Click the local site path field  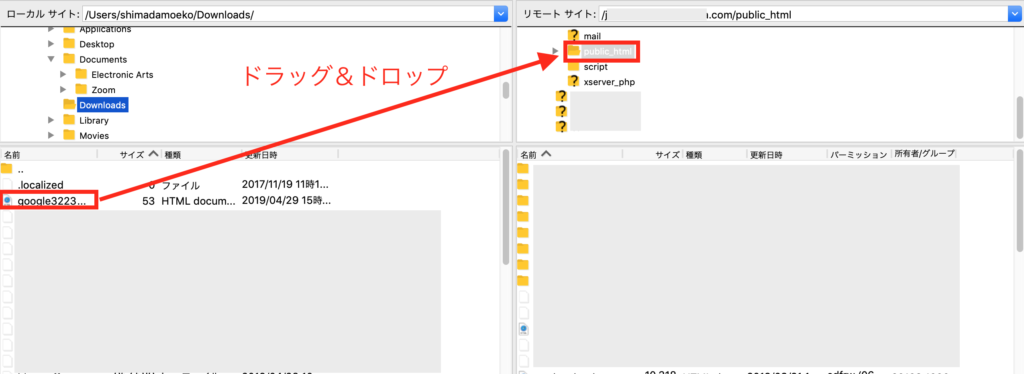tap(289, 14)
